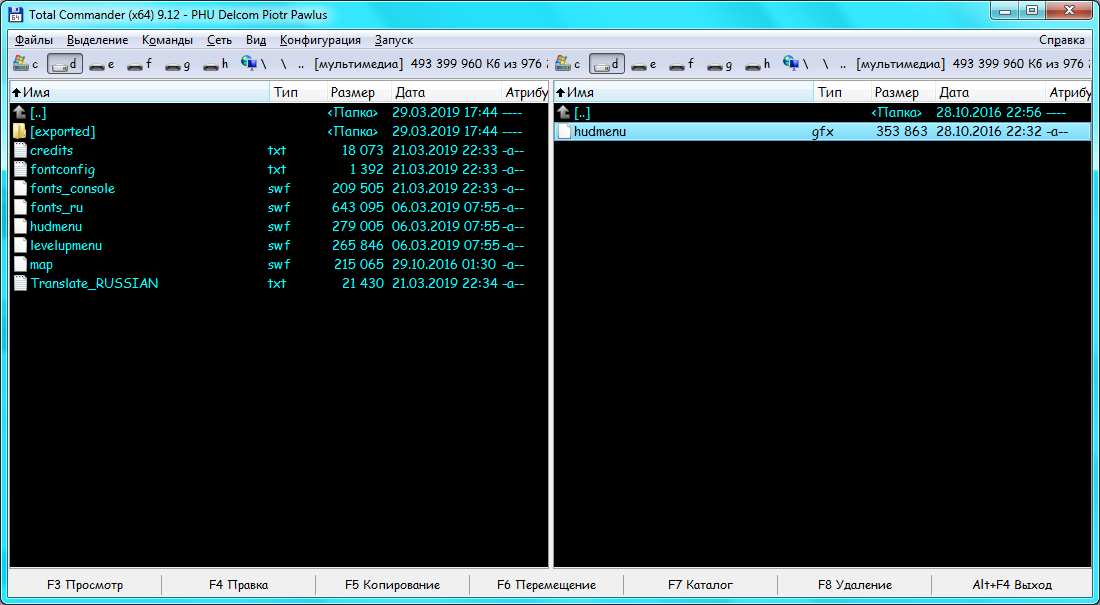Toggle active drive d button in left panel

point(65,64)
